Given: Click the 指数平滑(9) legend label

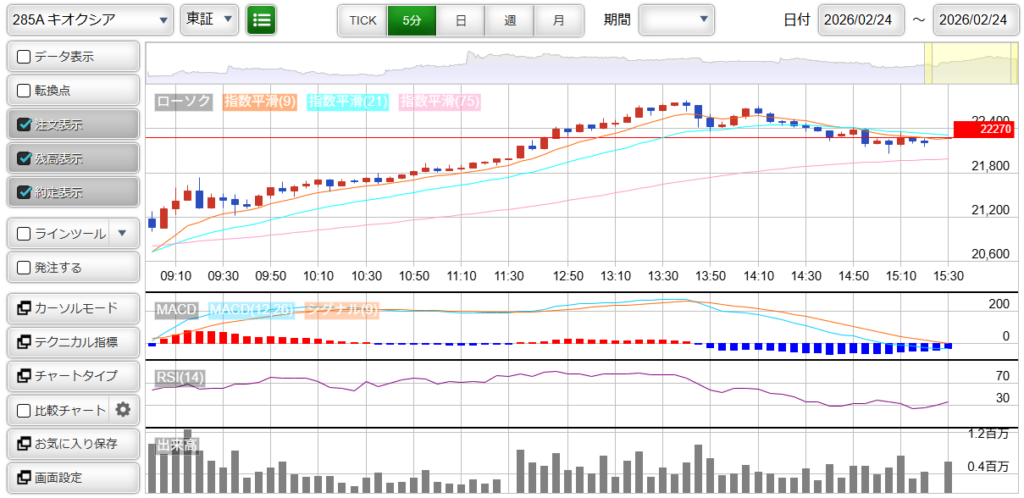Looking at the screenshot, I should tap(259, 101).
